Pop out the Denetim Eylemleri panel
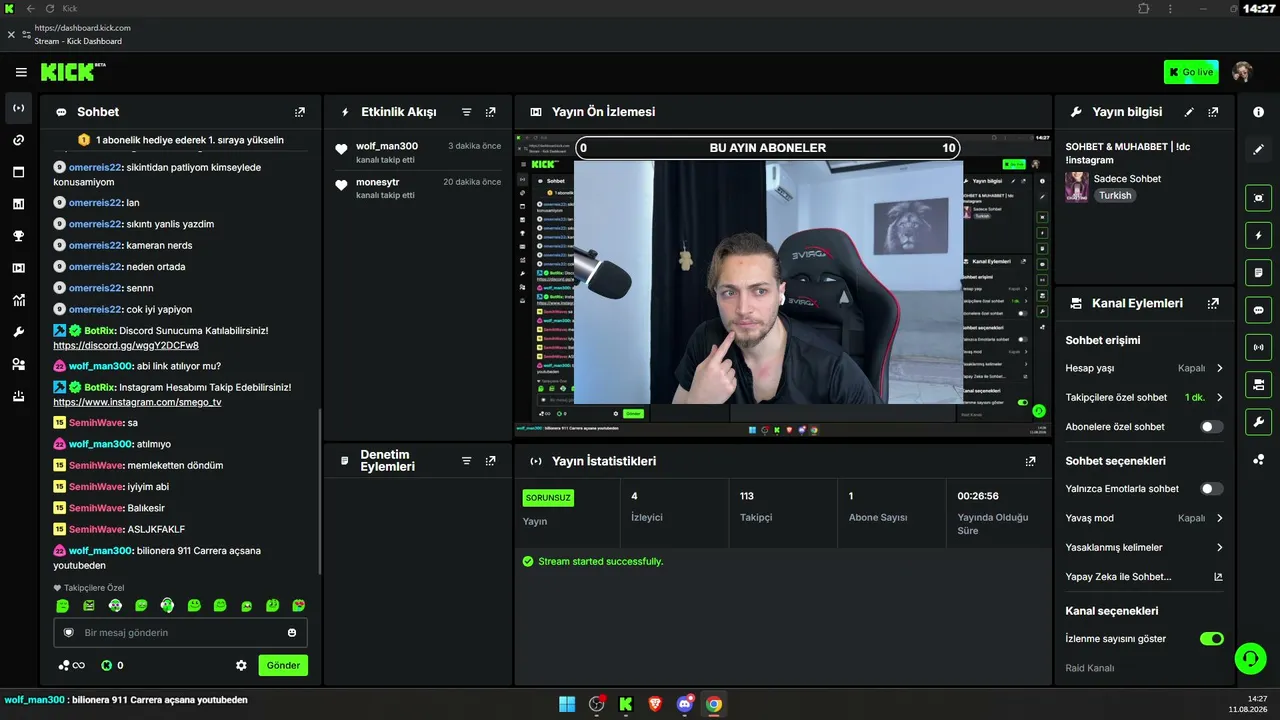Viewport: 1280px width, 720px height. click(490, 461)
